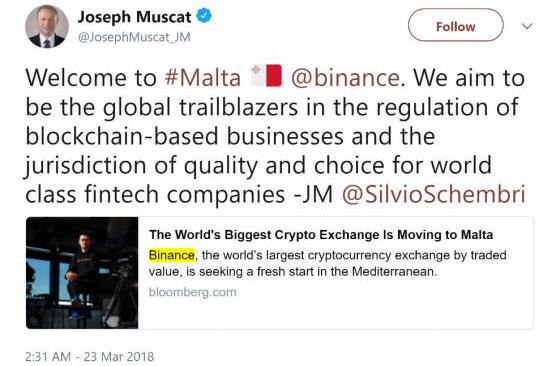The width and height of the screenshot is (560, 366).
Task: Open the @binance mention
Action: (345, 77)
